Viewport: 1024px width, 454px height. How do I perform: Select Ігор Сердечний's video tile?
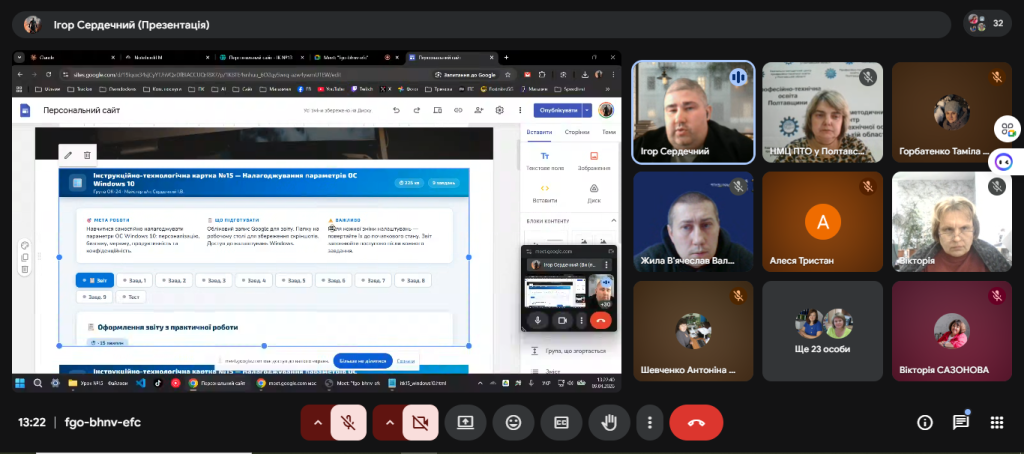[691, 113]
